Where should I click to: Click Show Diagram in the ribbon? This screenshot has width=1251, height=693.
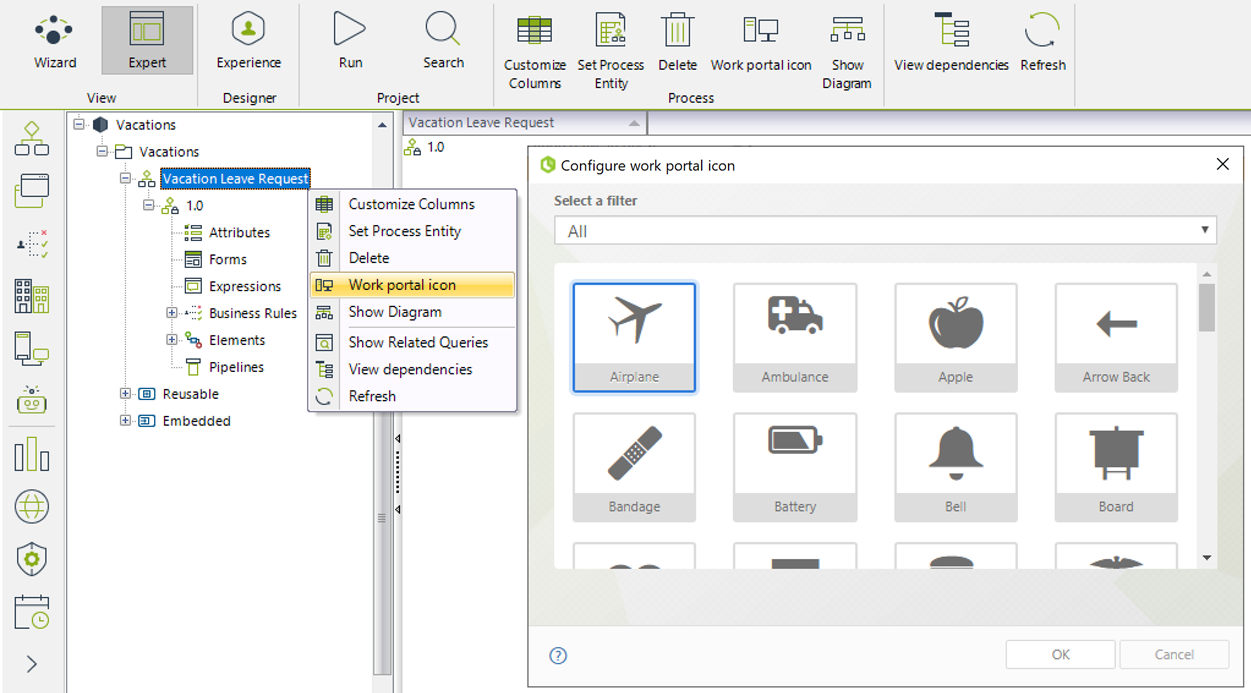coord(847,51)
